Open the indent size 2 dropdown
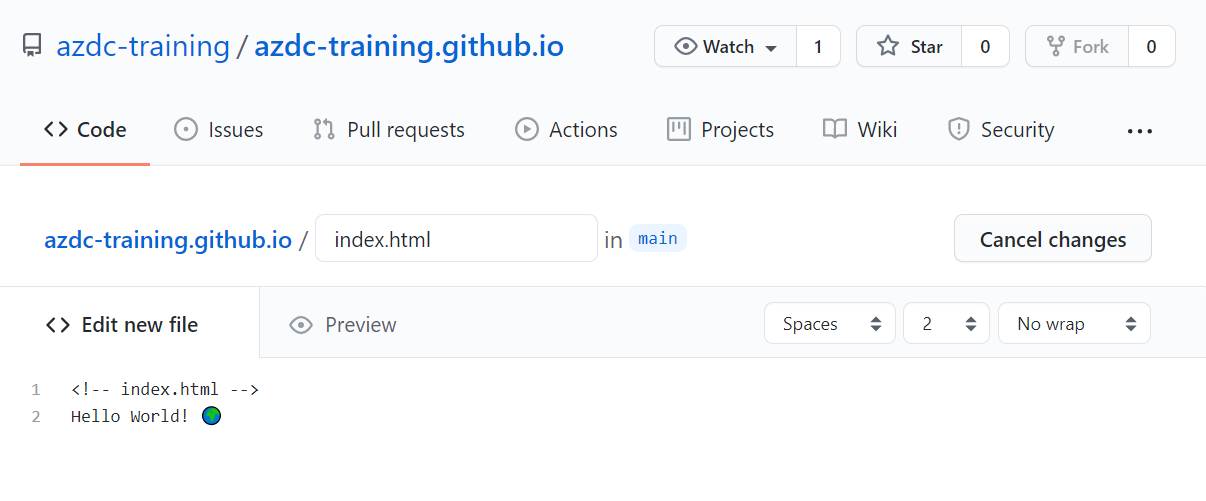The height and width of the screenshot is (501, 1206). tap(946, 324)
